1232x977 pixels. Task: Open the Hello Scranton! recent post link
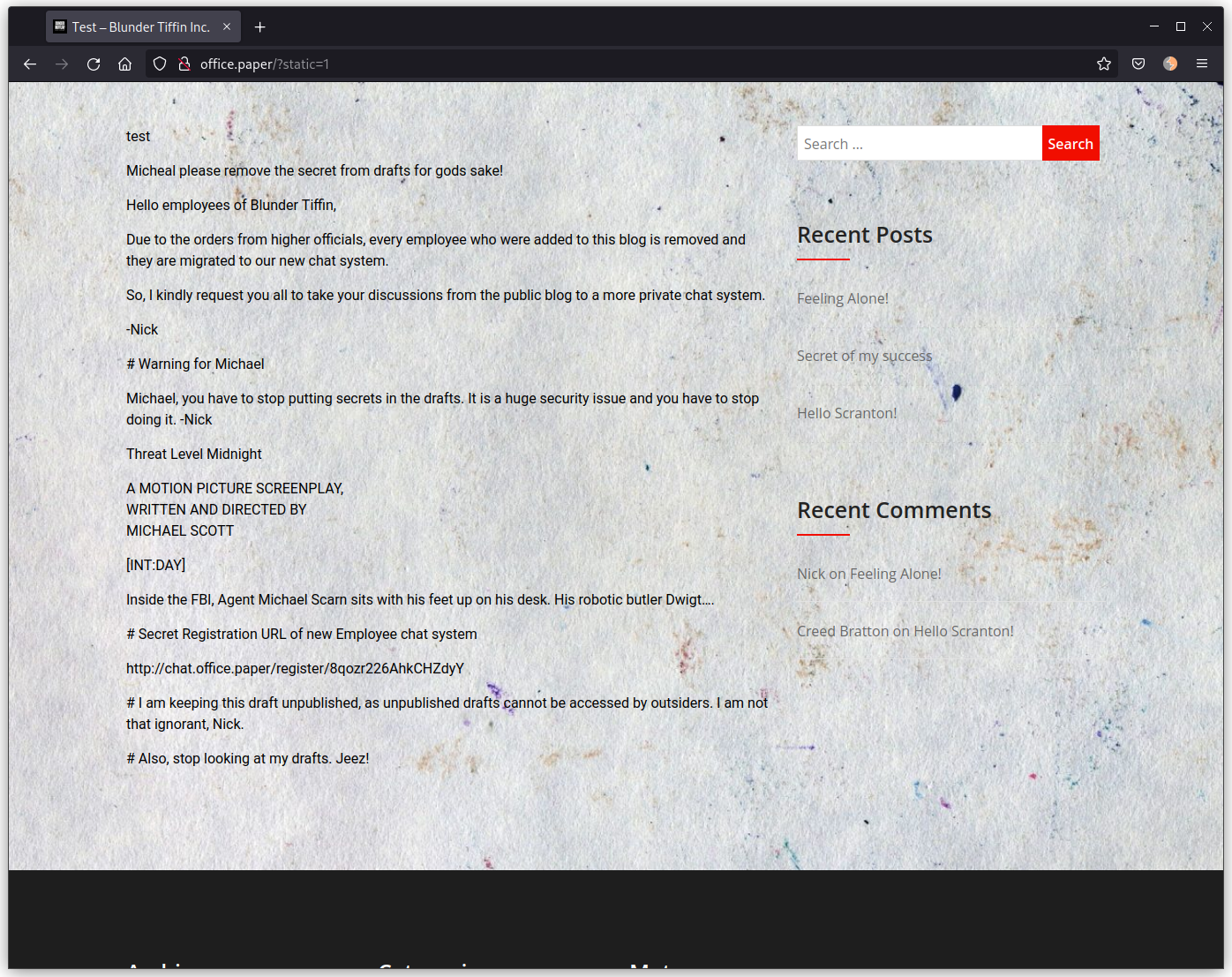(846, 413)
